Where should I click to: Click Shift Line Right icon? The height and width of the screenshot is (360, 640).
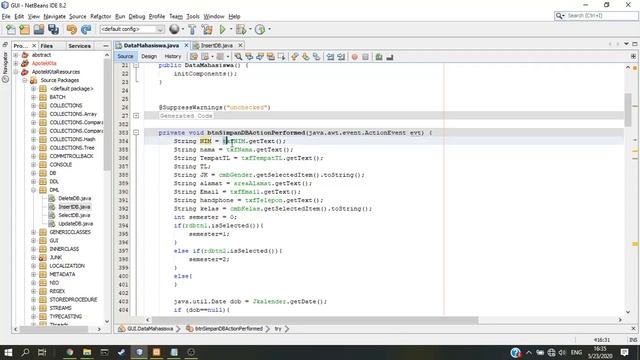coord(341,57)
